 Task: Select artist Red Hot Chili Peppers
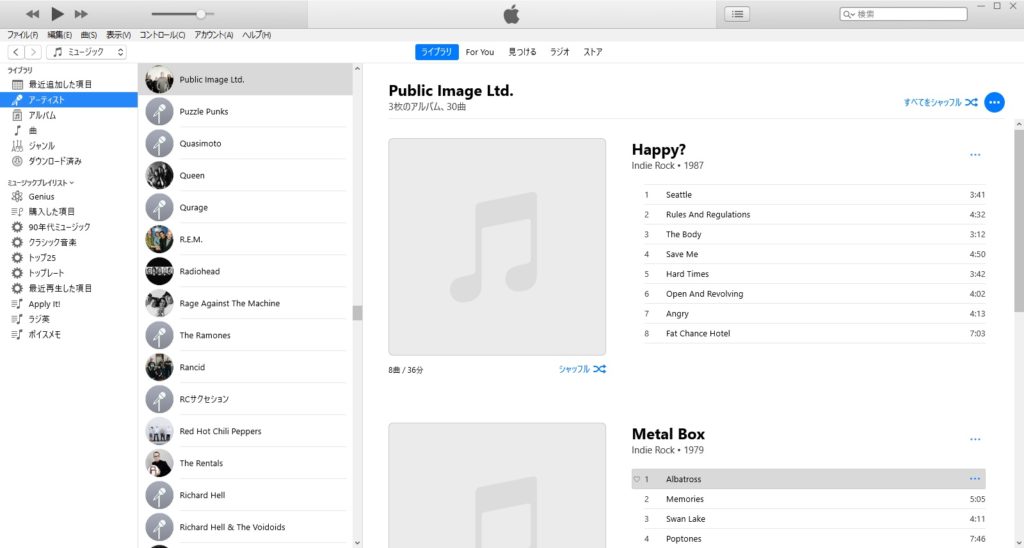pyautogui.click(x=245, y=432)
